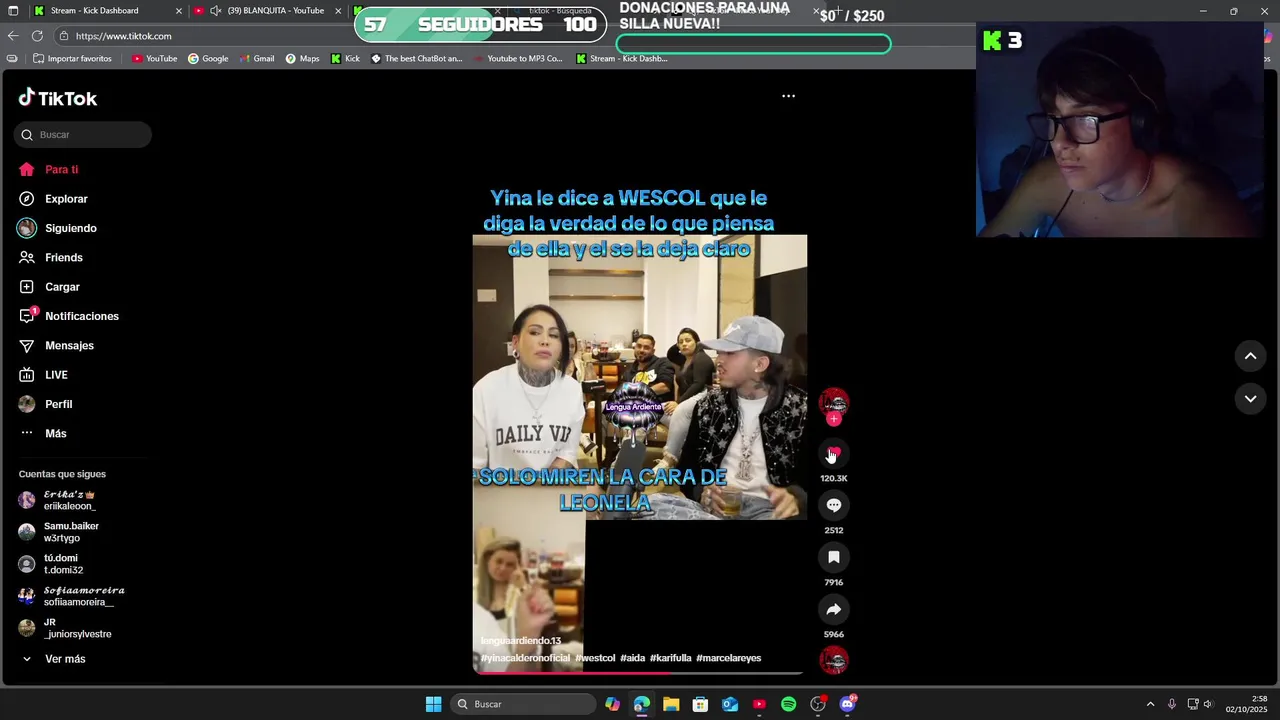Open the video comments bubble icon
This screenshot has width=1280, height=720.
point(834,506)
